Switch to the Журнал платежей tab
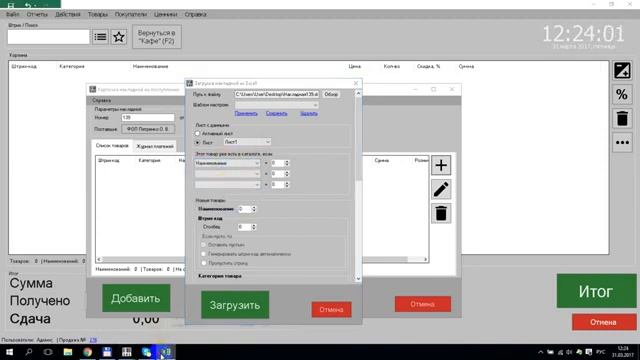Screen dimensions: 640x360 click(155, 146)
